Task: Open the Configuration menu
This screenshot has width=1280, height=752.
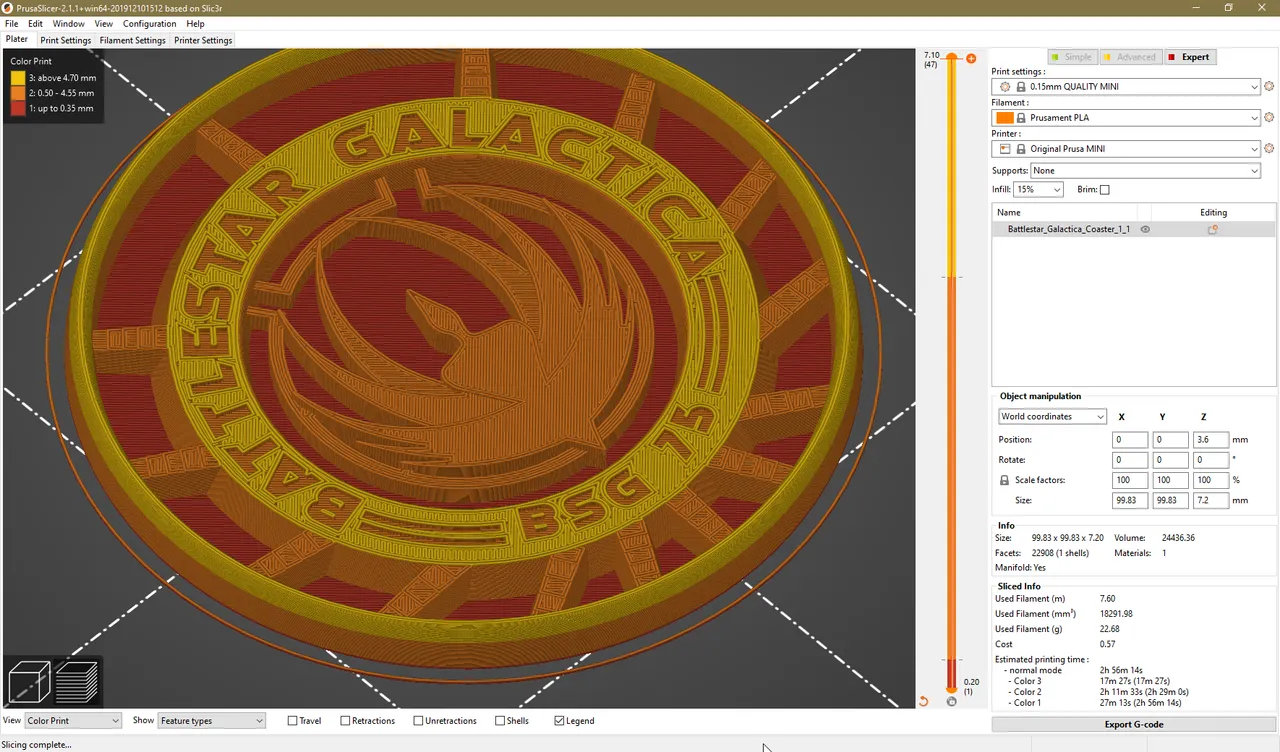Action: point(149,24)
